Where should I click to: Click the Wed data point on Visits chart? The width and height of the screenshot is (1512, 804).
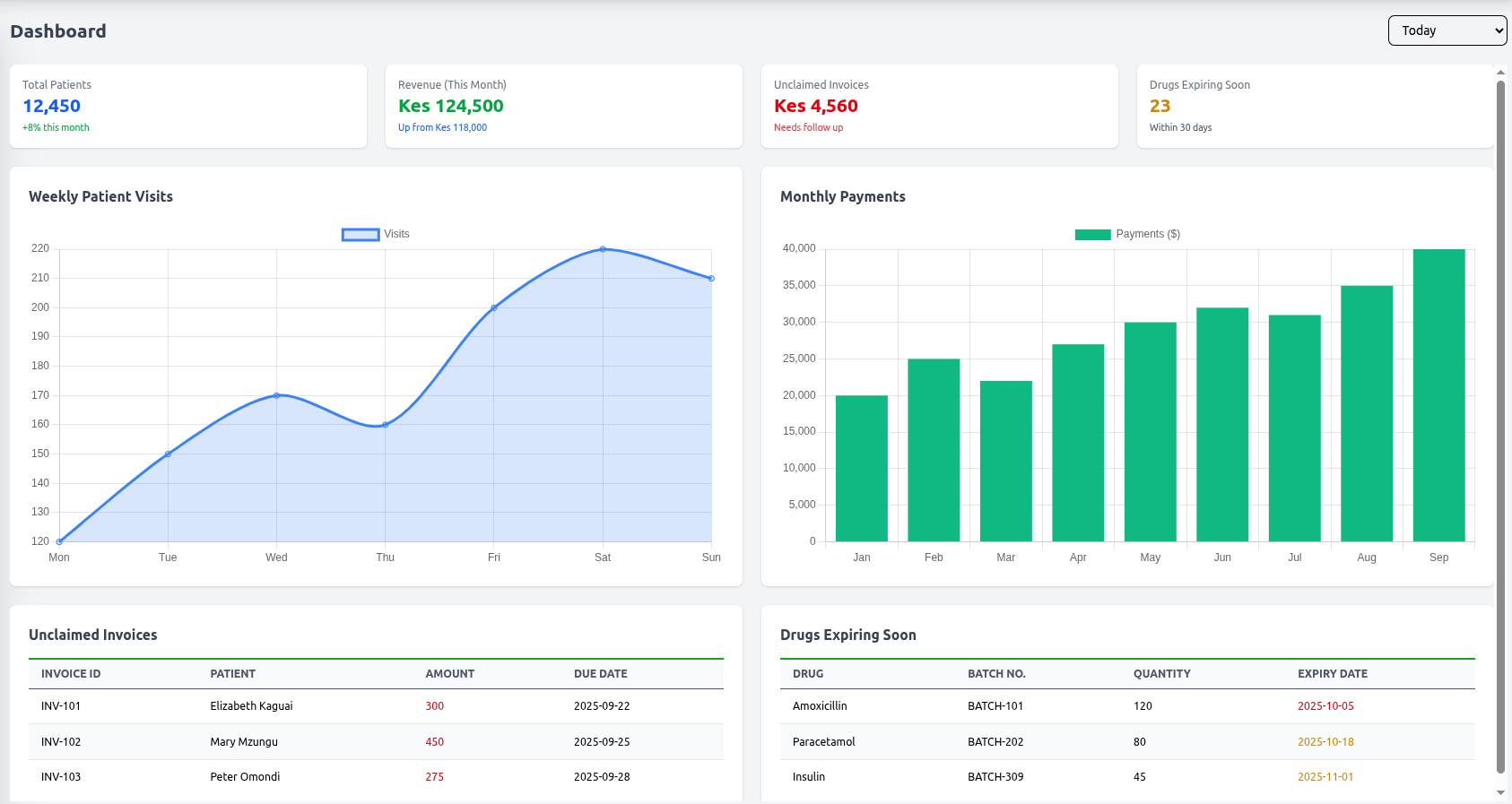click(276, 395)
